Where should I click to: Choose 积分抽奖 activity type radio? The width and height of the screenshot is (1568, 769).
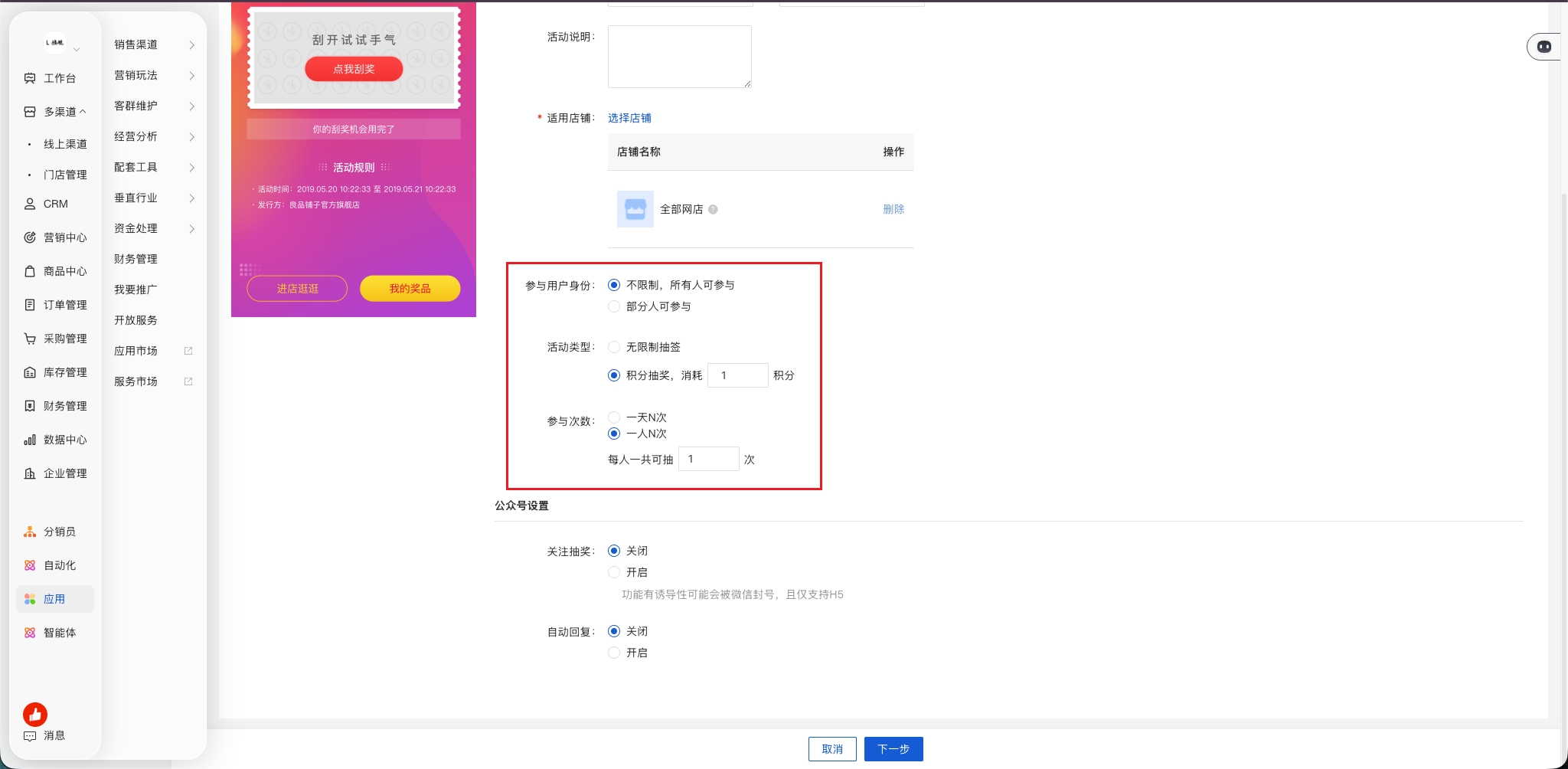[x=614, y=375]
